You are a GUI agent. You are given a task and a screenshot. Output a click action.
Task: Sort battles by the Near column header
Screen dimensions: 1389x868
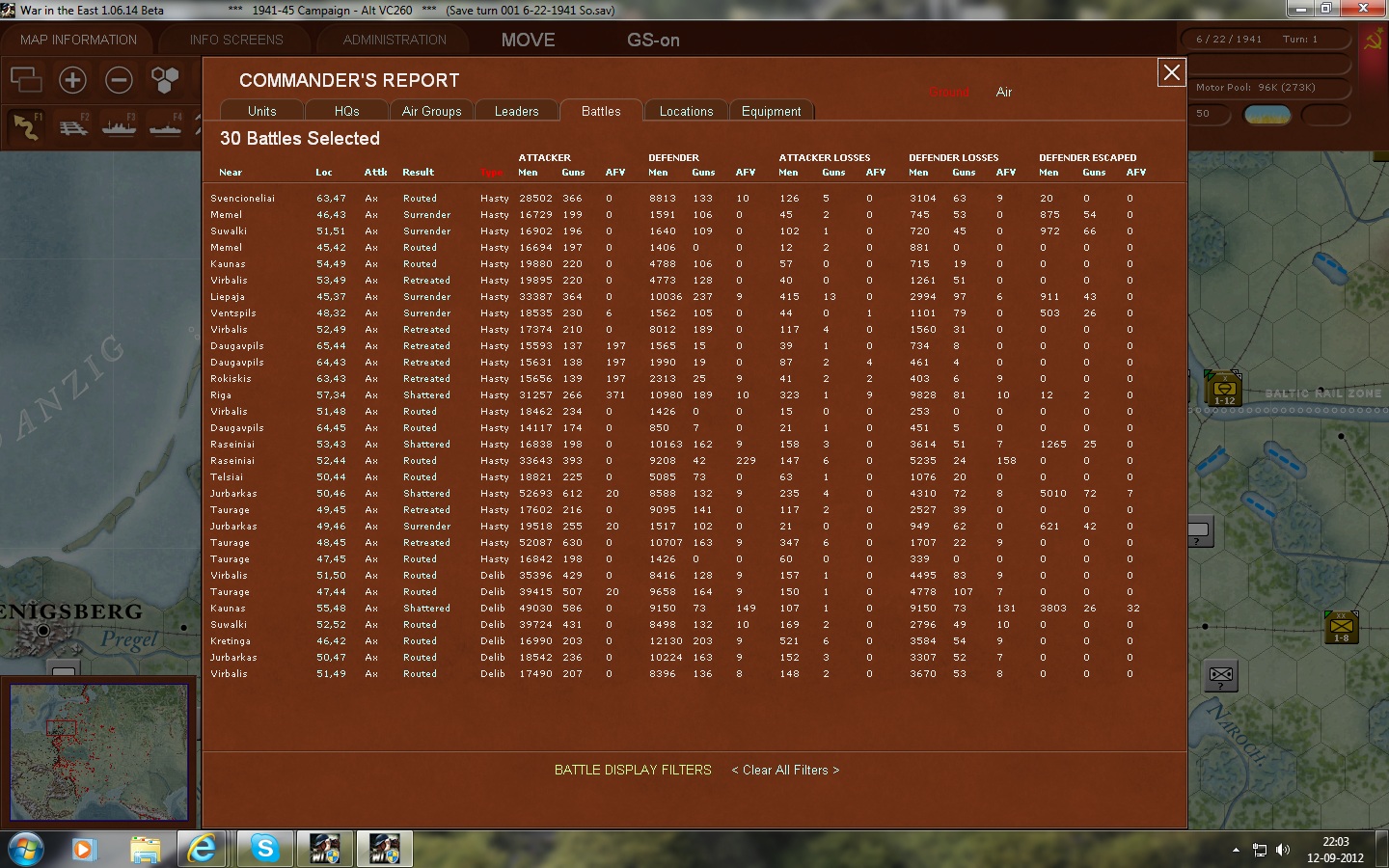(231, 172)
